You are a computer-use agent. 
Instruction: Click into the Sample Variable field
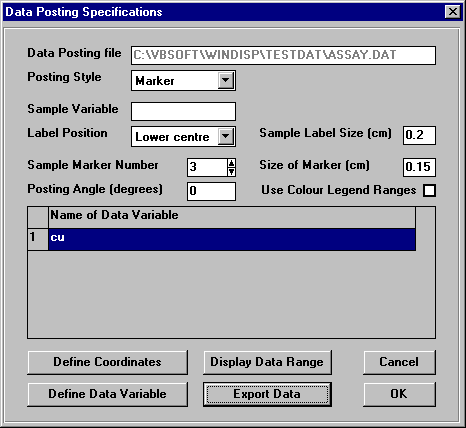pyautogui.click(x=183, y=111)
